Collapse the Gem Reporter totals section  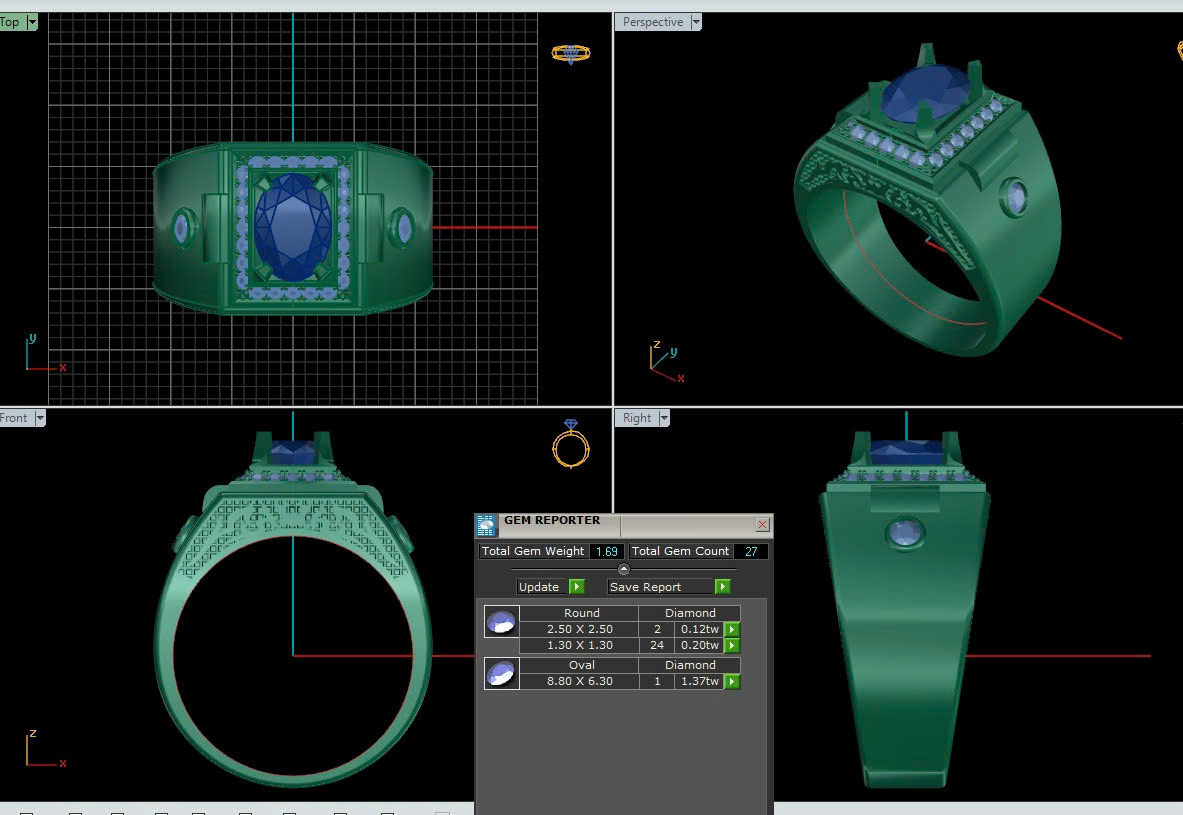tap(624, 569)
